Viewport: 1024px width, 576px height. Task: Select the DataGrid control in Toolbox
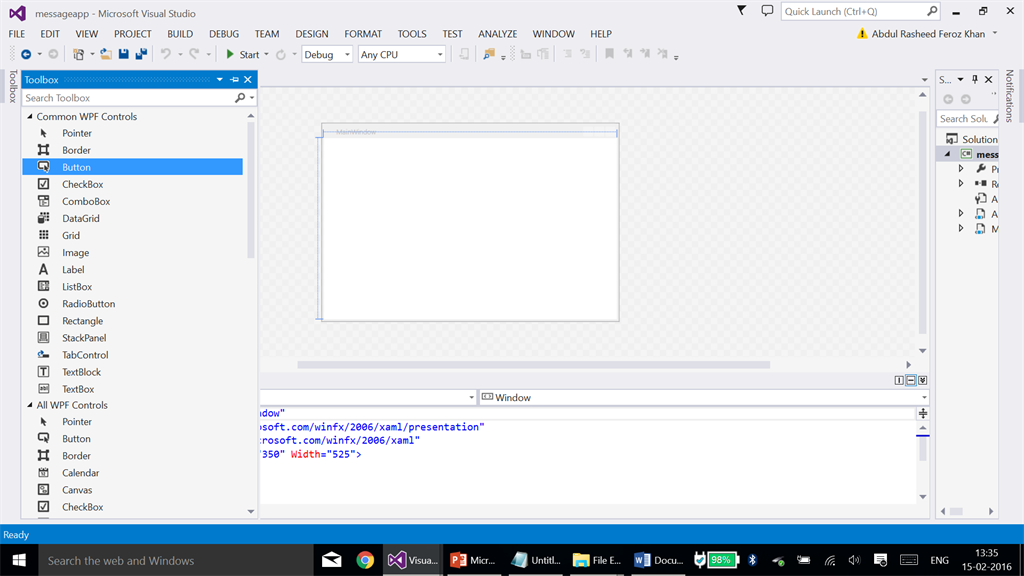(x=80, y=218)
